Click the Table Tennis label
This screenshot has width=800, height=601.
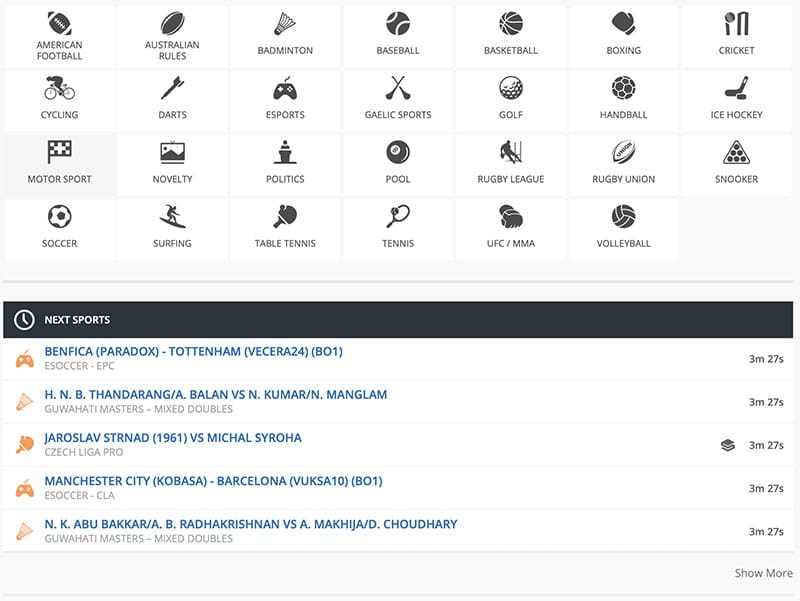click(285, 243)
